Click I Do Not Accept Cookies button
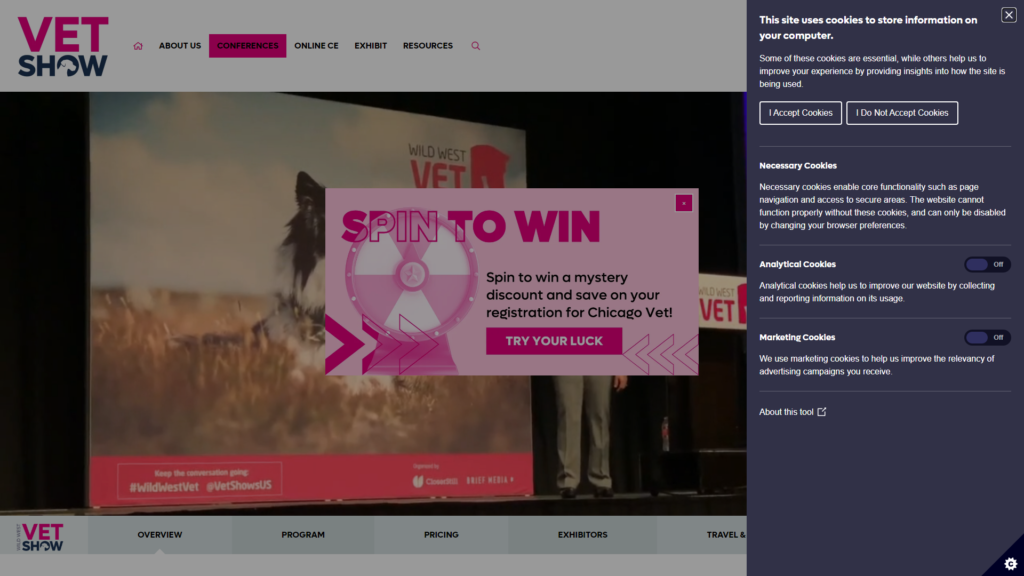Screen dimensions: 1024x576 (x=902, y=113)
